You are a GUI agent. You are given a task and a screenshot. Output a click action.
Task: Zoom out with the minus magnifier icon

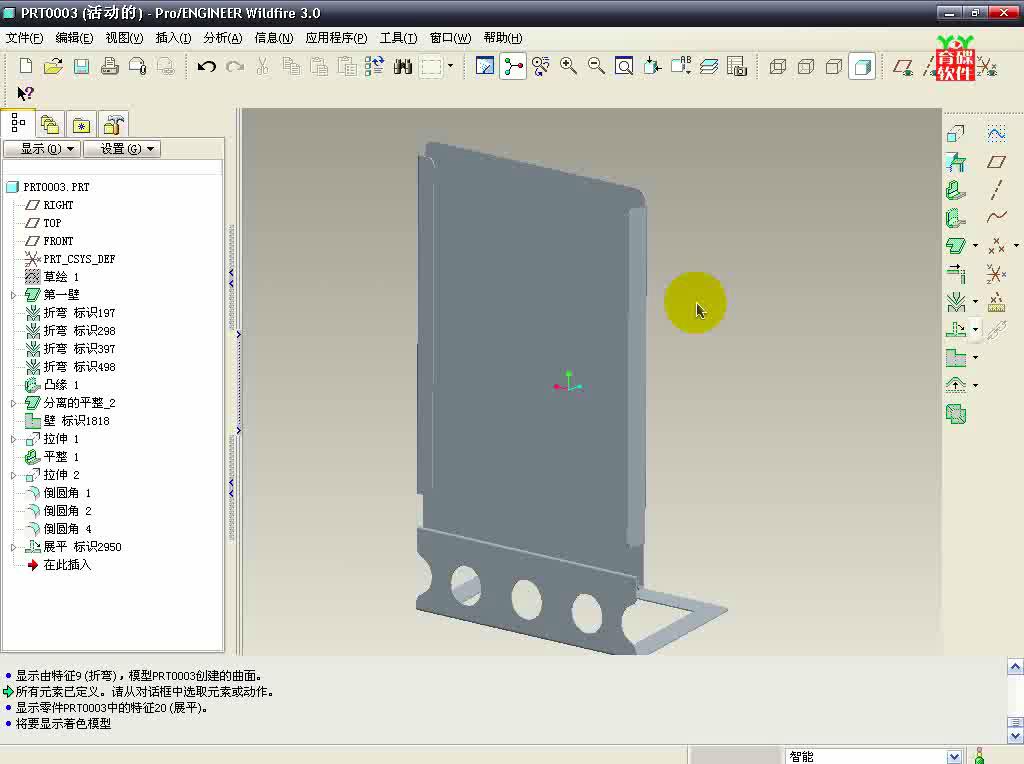click(x=596, y=66)
